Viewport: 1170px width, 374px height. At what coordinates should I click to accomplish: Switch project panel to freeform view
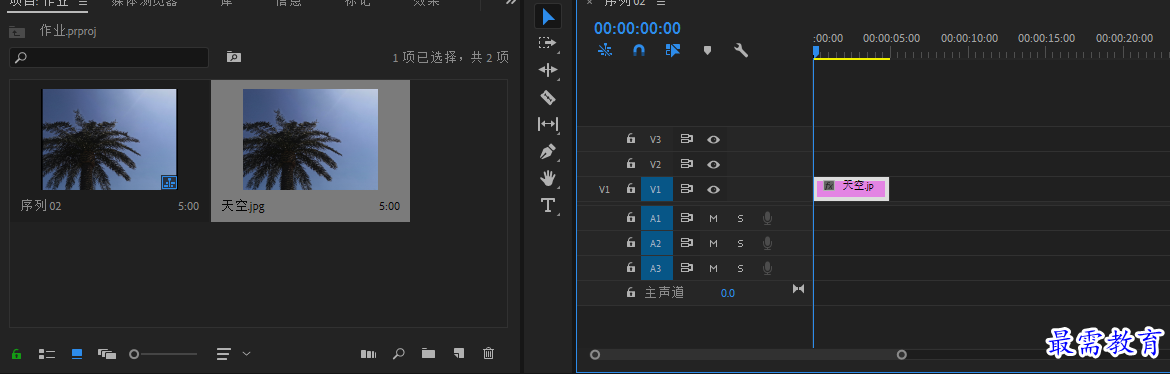107,354
